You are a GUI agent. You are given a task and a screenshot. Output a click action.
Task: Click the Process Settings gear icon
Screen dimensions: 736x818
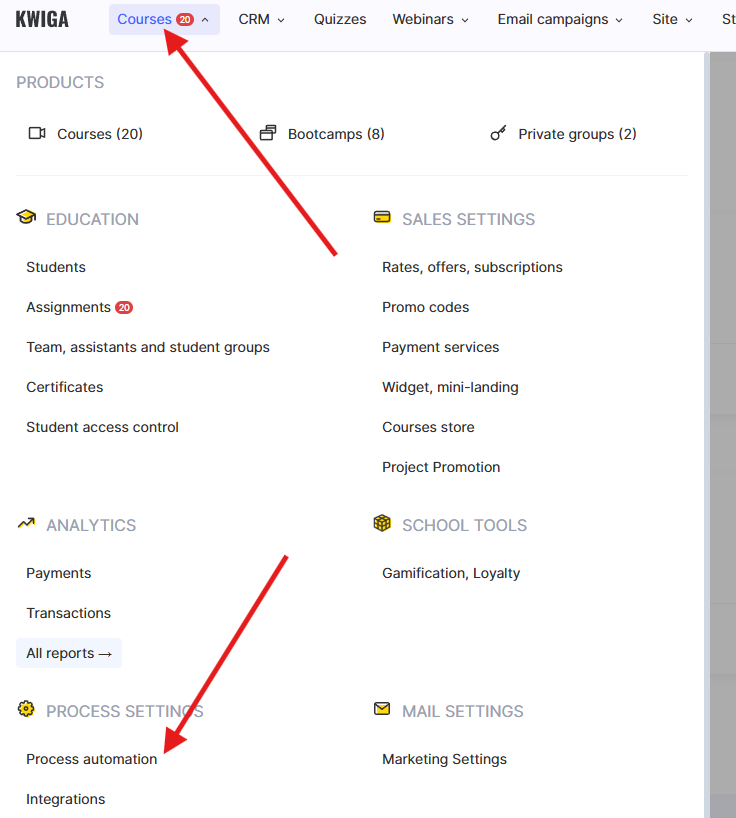(26, 710)
